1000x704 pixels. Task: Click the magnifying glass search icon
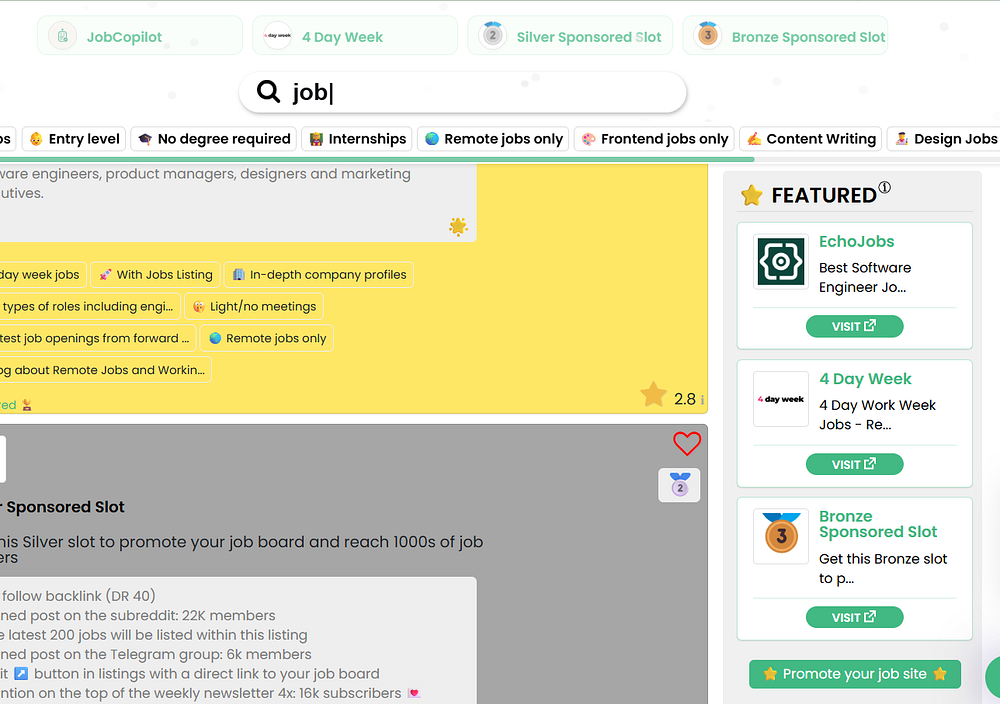point(268,92)
